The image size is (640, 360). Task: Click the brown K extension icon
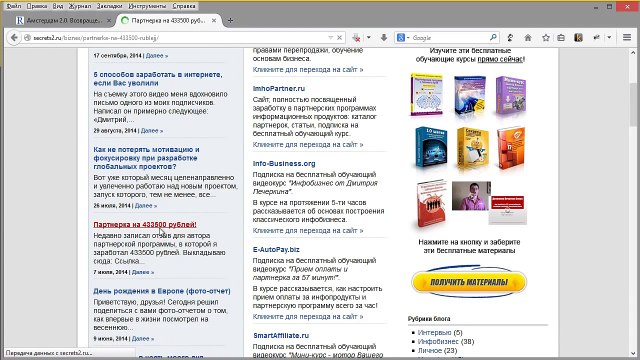pos(578,38)
